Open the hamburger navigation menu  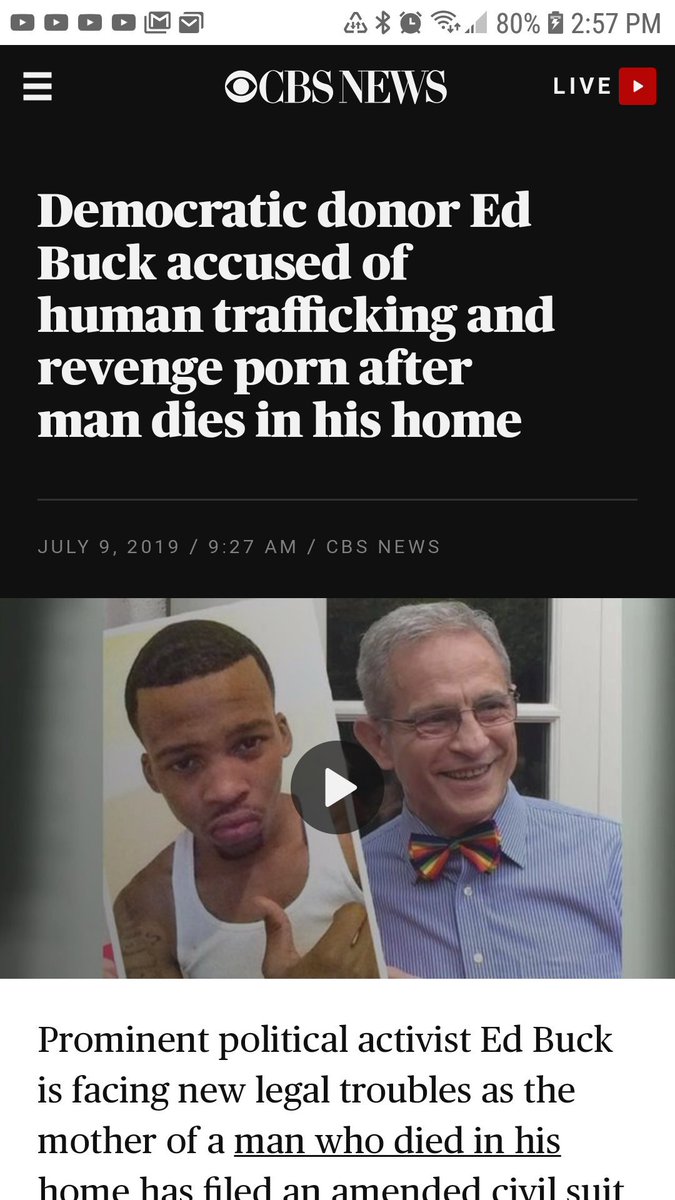pos(37,86)
